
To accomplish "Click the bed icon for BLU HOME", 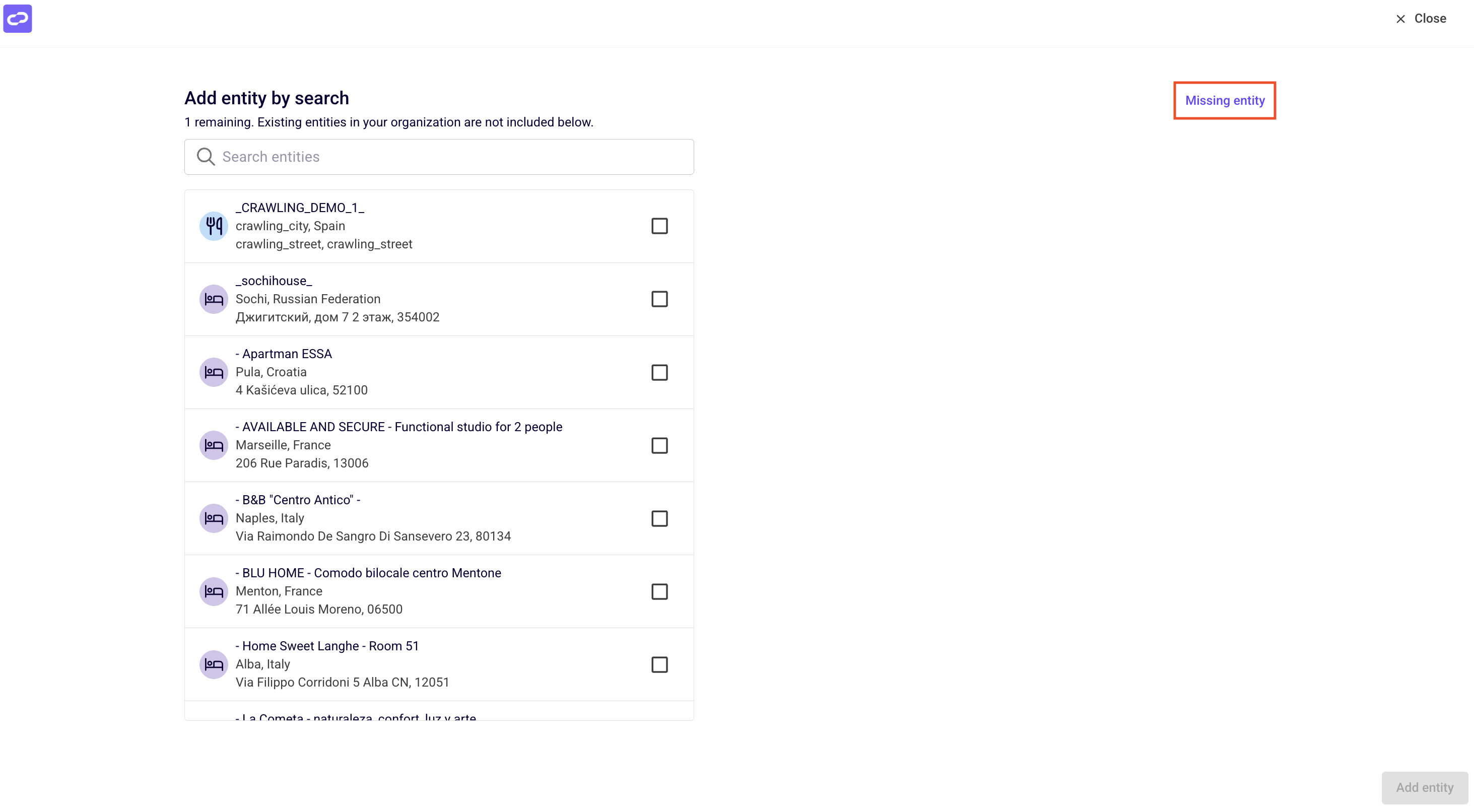I will (x=214, y=592).
